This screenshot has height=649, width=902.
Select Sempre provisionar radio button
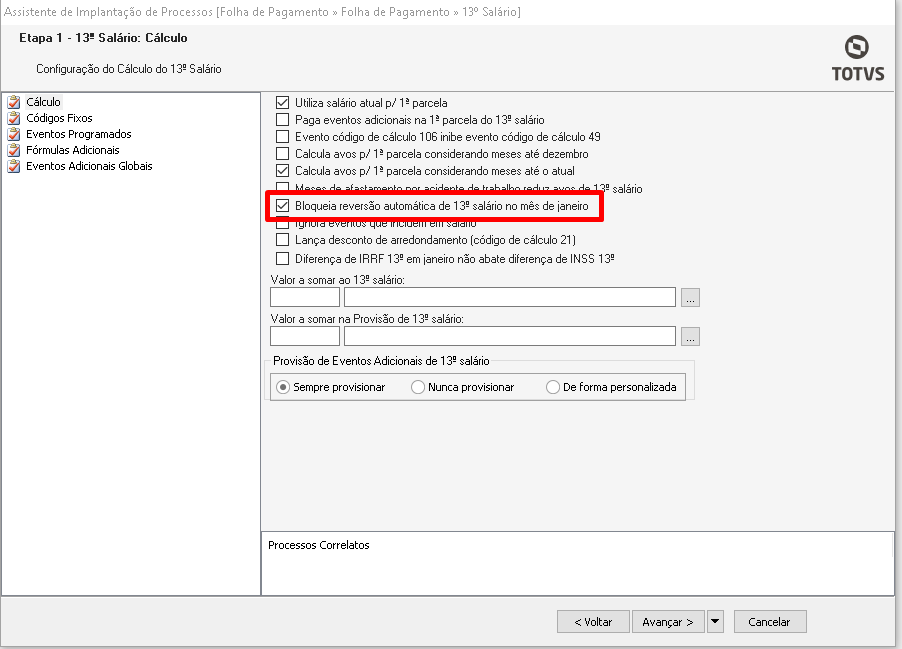(283, 387)
